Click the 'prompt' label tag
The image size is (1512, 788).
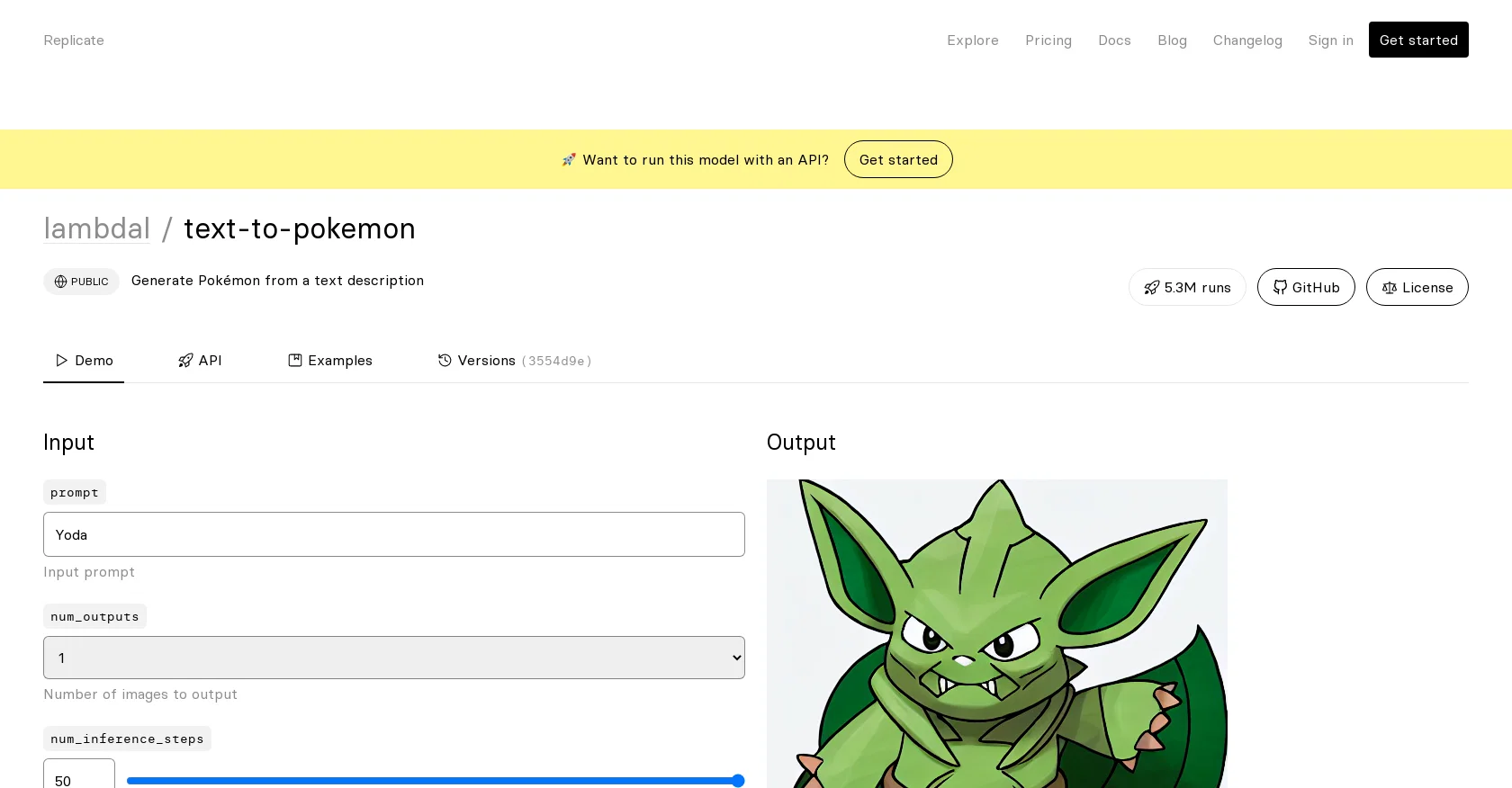point(75,492)
